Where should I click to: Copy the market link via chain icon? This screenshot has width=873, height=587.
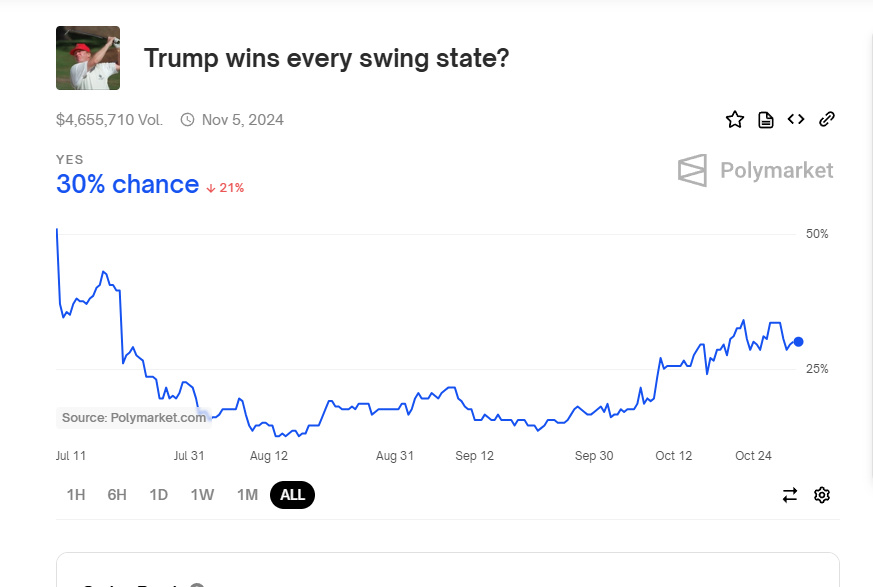[x=827, y=120]
